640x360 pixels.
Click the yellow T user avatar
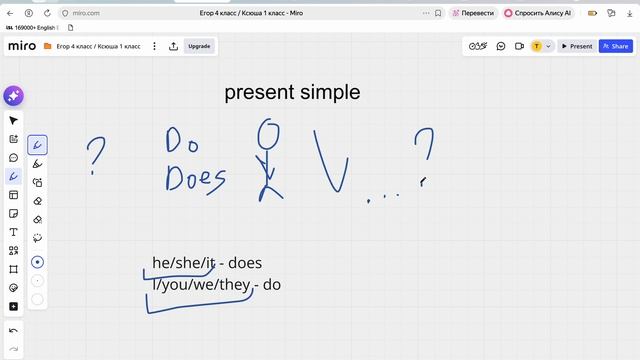coord(537,46)
